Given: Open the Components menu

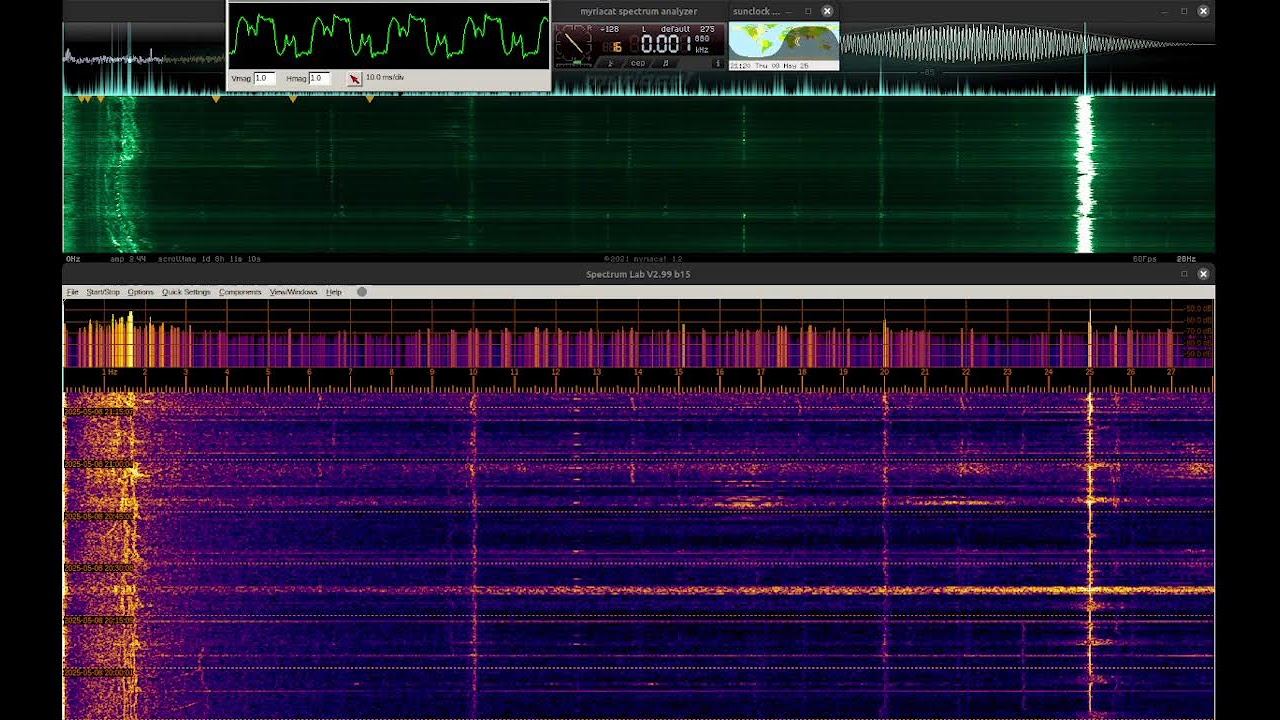Looking at the screenshot, I should coord(240,292).
